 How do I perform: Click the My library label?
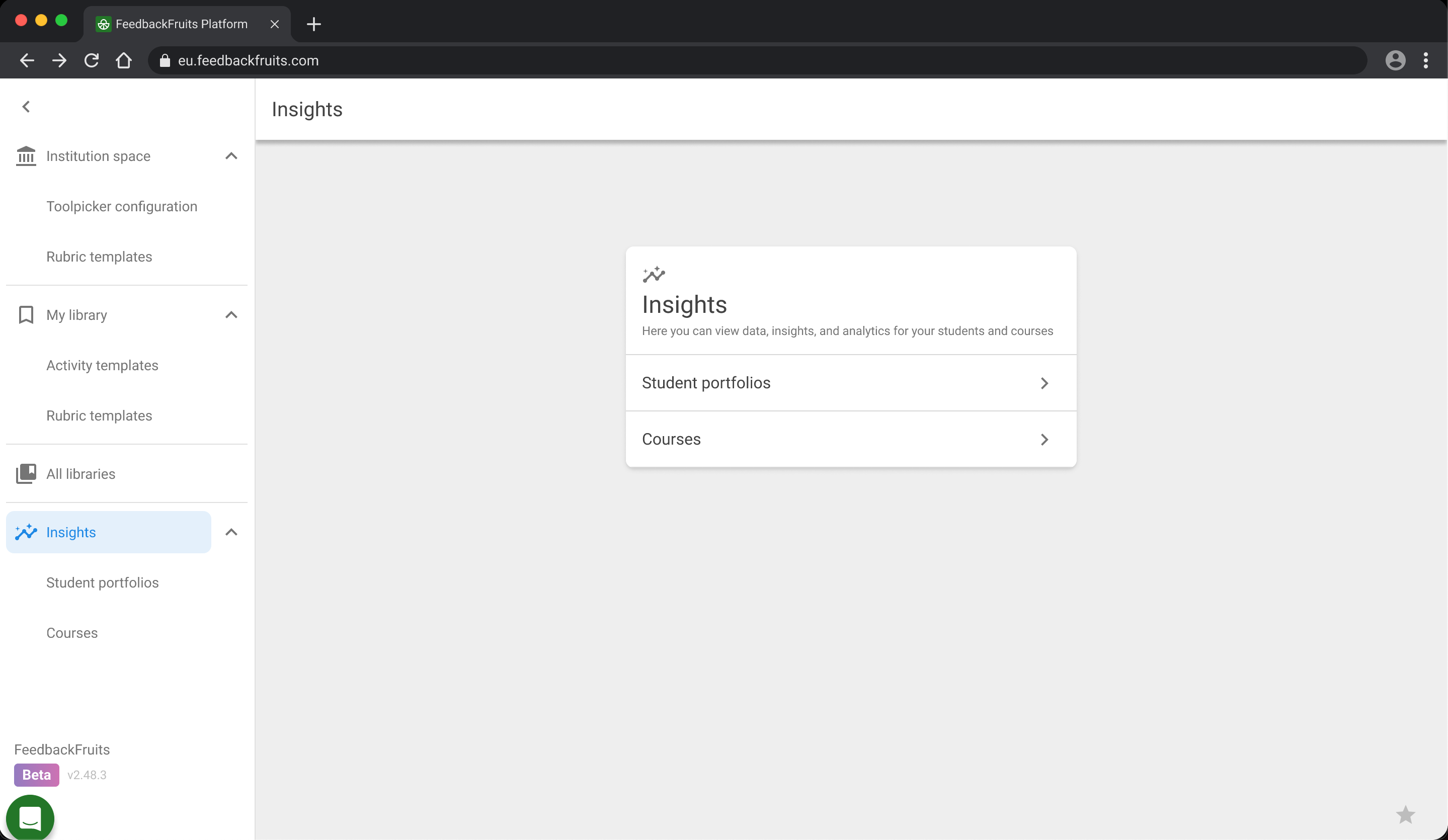(x=76, y=315)
